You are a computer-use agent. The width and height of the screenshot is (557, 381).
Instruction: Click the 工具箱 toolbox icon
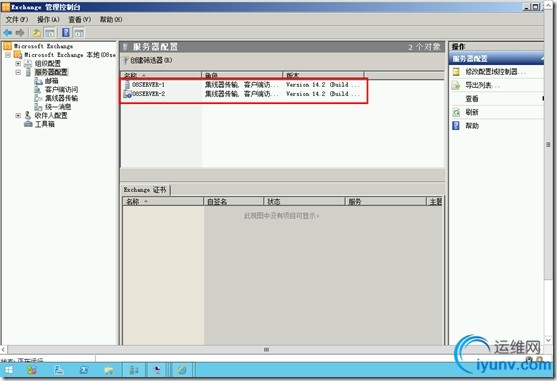coord(28,124)
